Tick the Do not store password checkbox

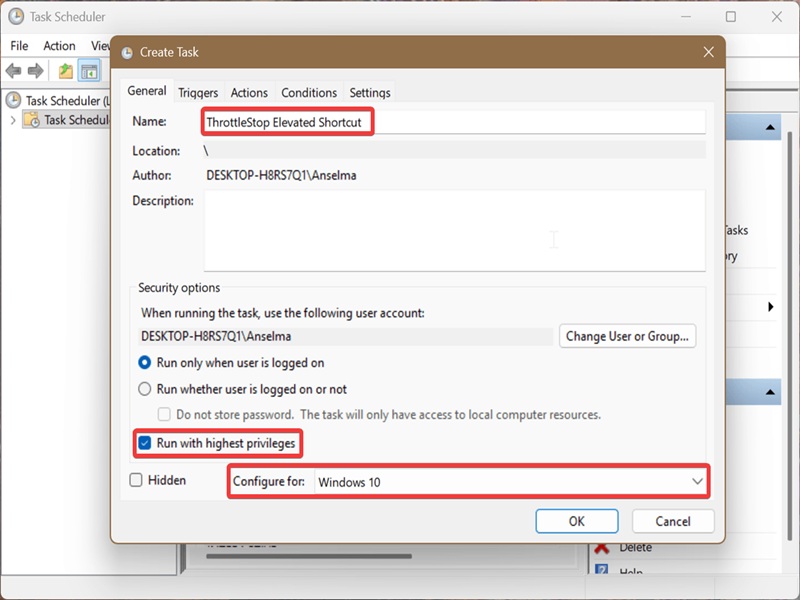(164, 414)
